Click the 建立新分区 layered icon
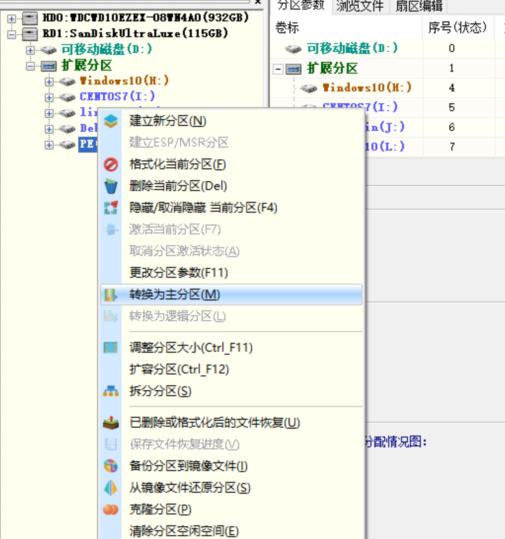Image resolution: width=505 pixels, height=539 pixels. (x=111, y=121)
